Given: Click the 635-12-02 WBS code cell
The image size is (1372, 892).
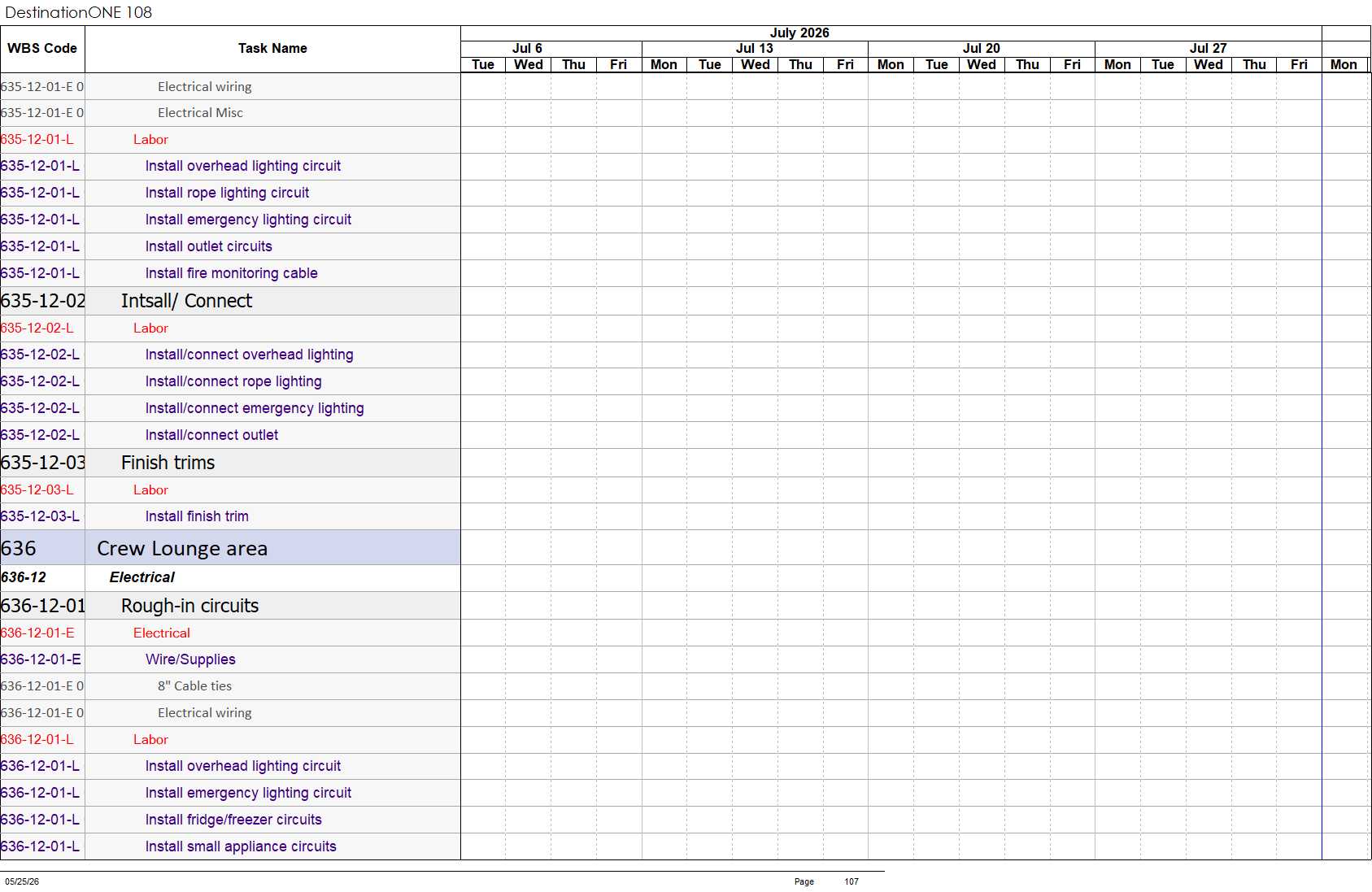Looking at the screenshot, I should pyautogui.click(x=42, y=302).
